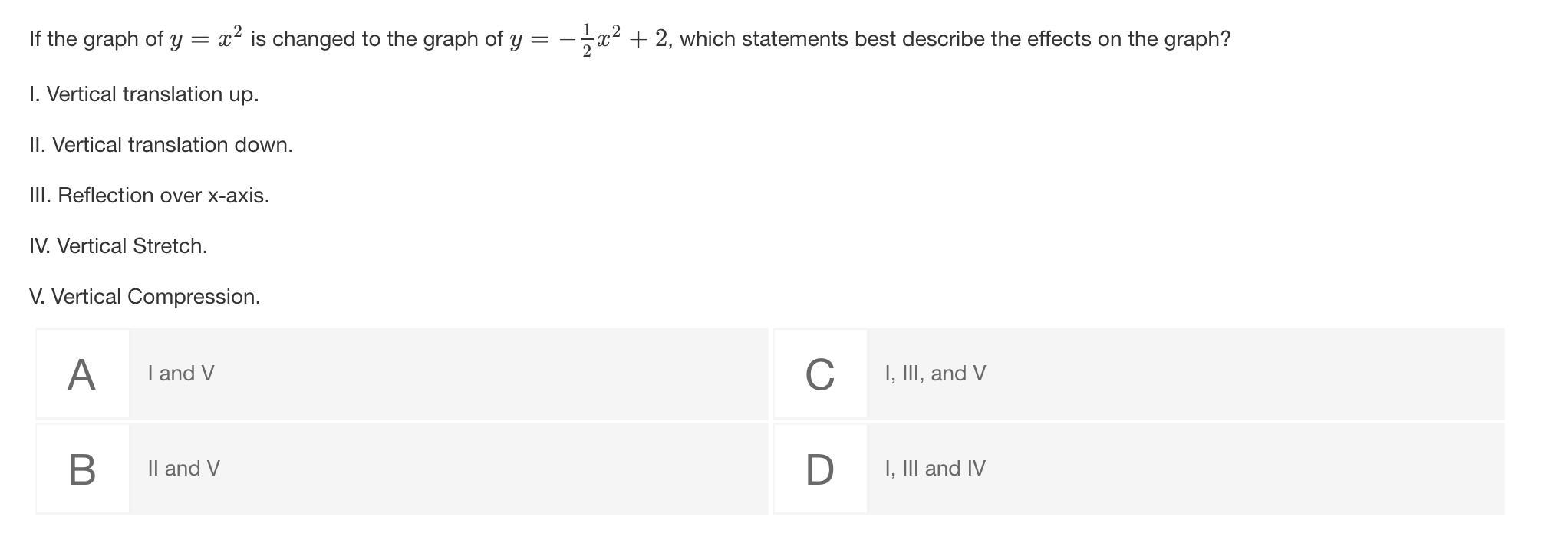This screenshot has height=543, width=1568.
Task: Click the "II and V" answer text
Action: click(183, 469)
